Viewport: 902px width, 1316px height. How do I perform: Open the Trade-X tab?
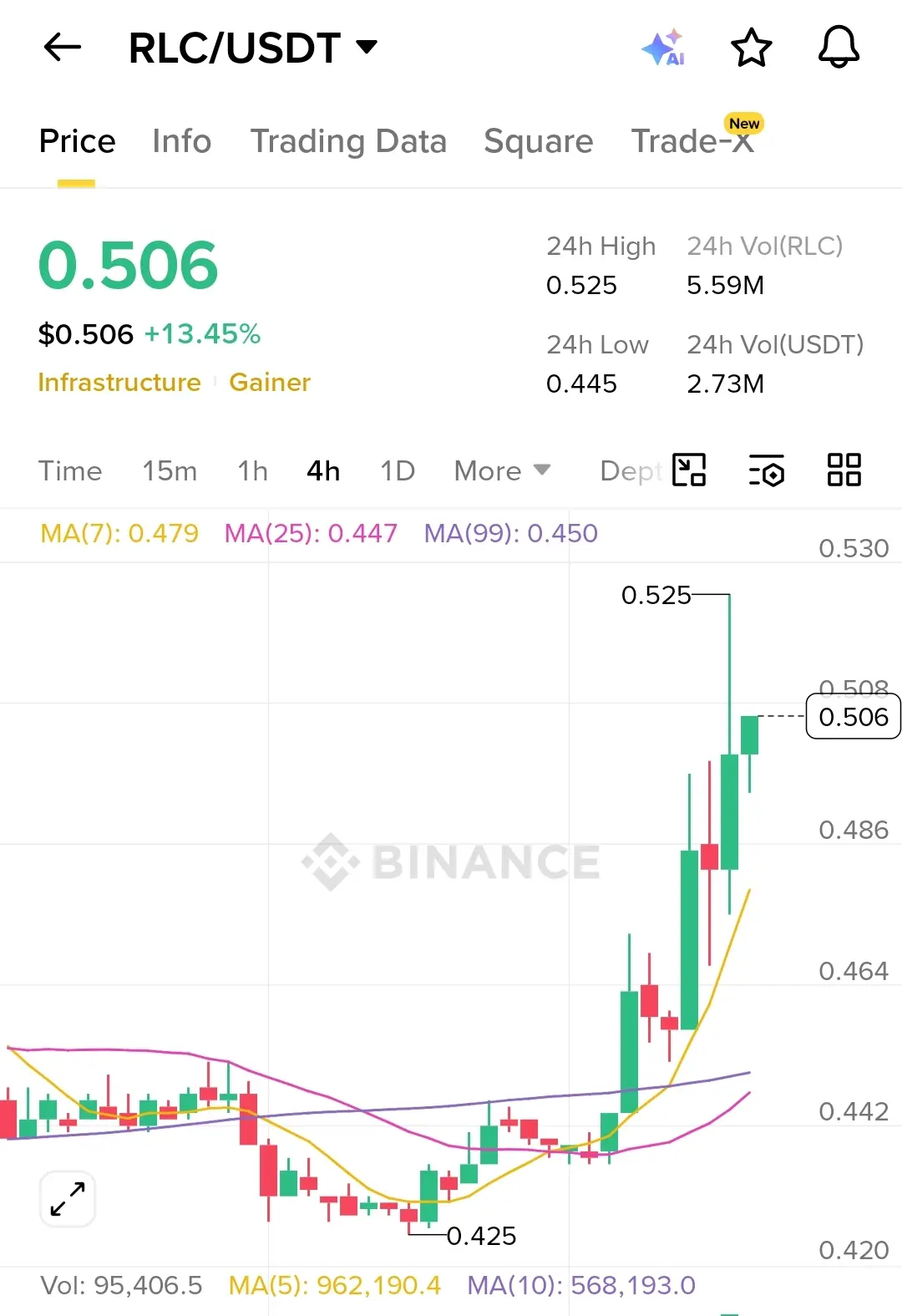point(694,140)
